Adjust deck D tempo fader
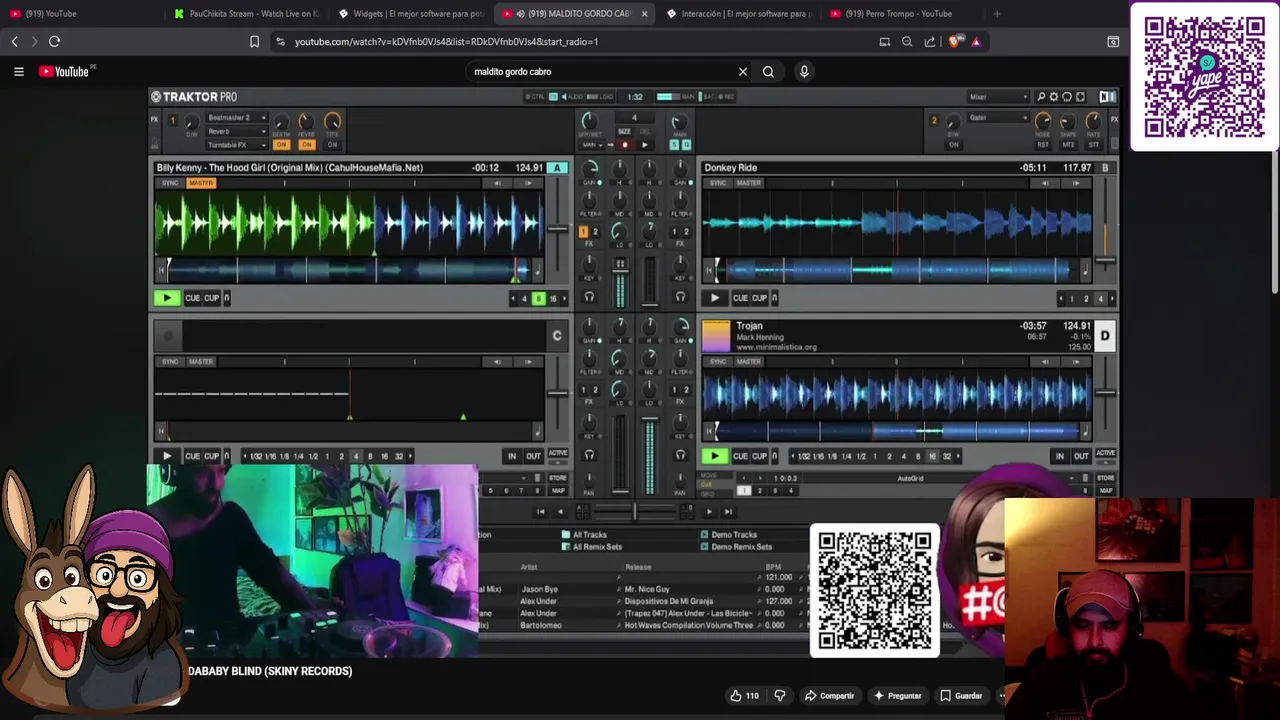 [1105, 392]
